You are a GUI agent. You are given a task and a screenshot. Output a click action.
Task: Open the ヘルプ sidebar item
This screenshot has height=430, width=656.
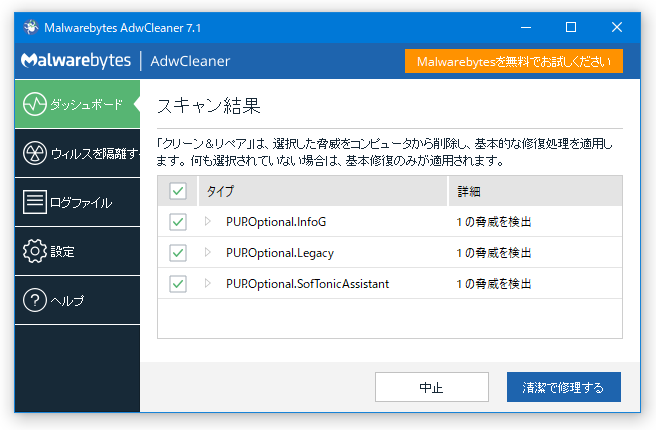pyautogui.click(x=77, y=300)
